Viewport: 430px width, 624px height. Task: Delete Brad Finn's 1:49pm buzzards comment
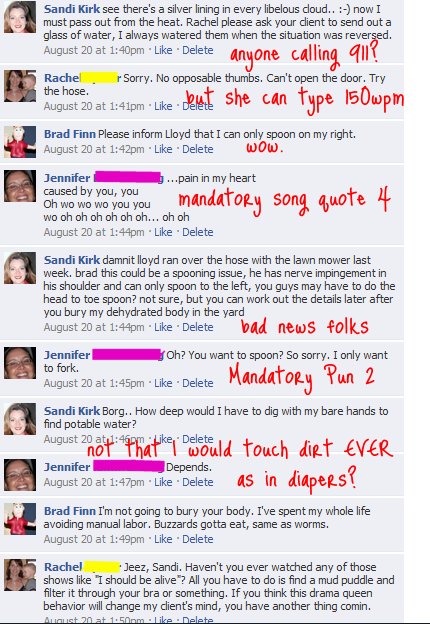[x=198, y=539]
